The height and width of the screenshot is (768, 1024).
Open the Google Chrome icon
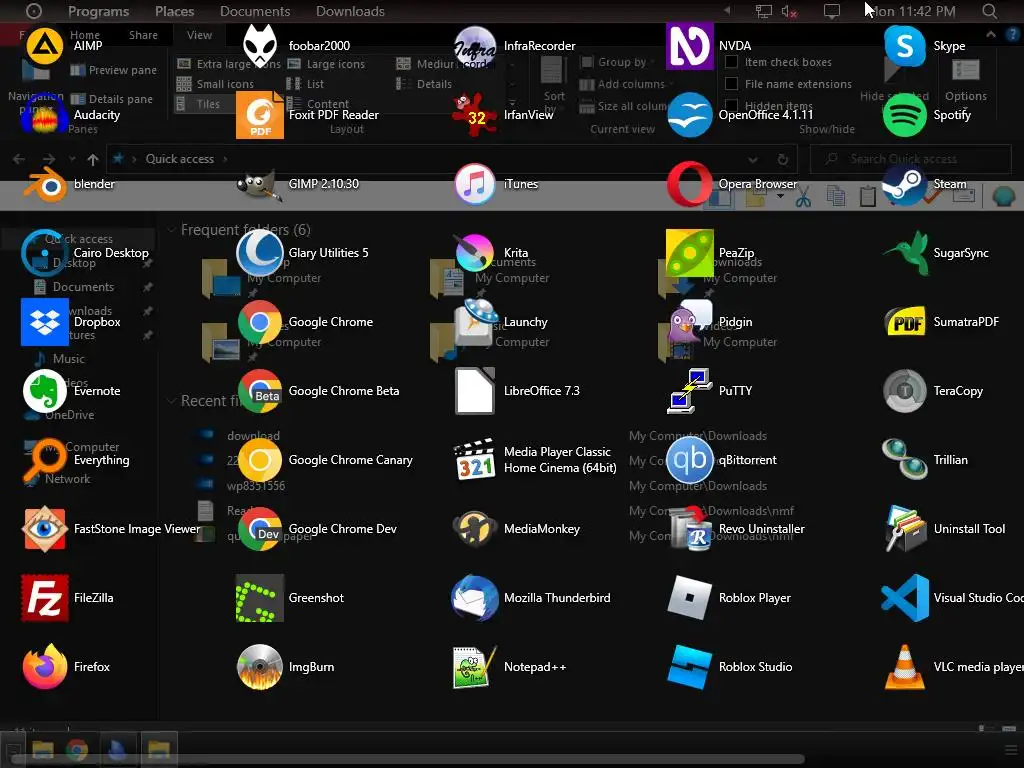click(259, 322)
